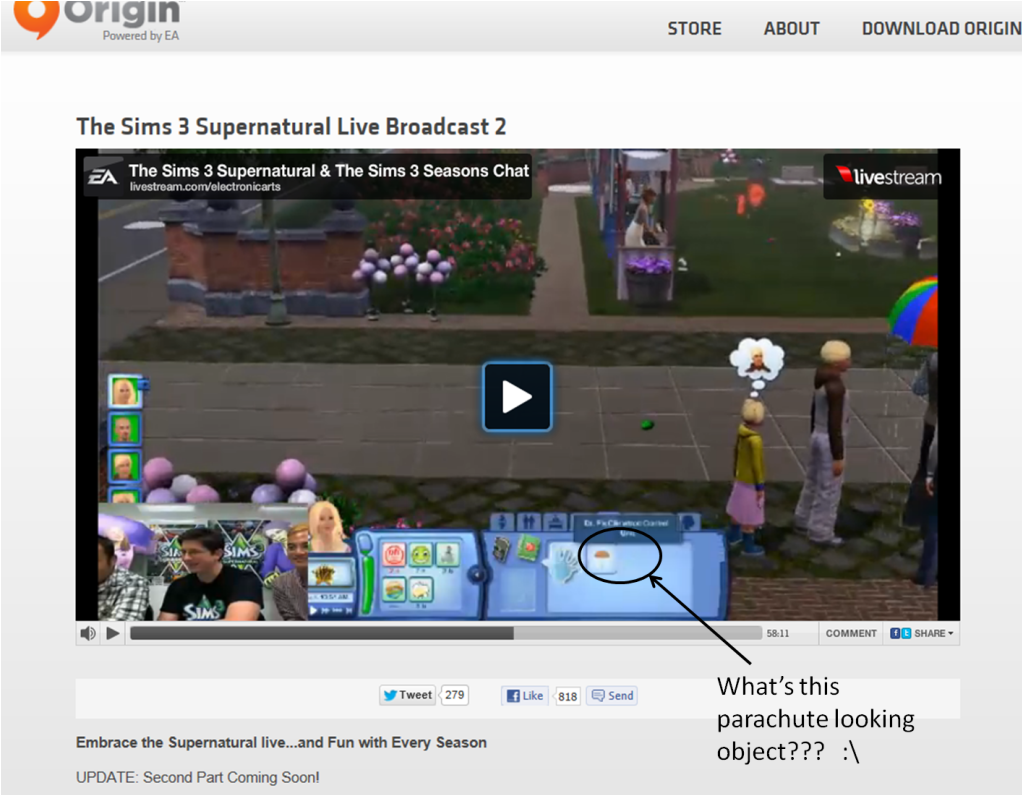Click the burger moodlet icon
1023x796 pixels.
393,590
